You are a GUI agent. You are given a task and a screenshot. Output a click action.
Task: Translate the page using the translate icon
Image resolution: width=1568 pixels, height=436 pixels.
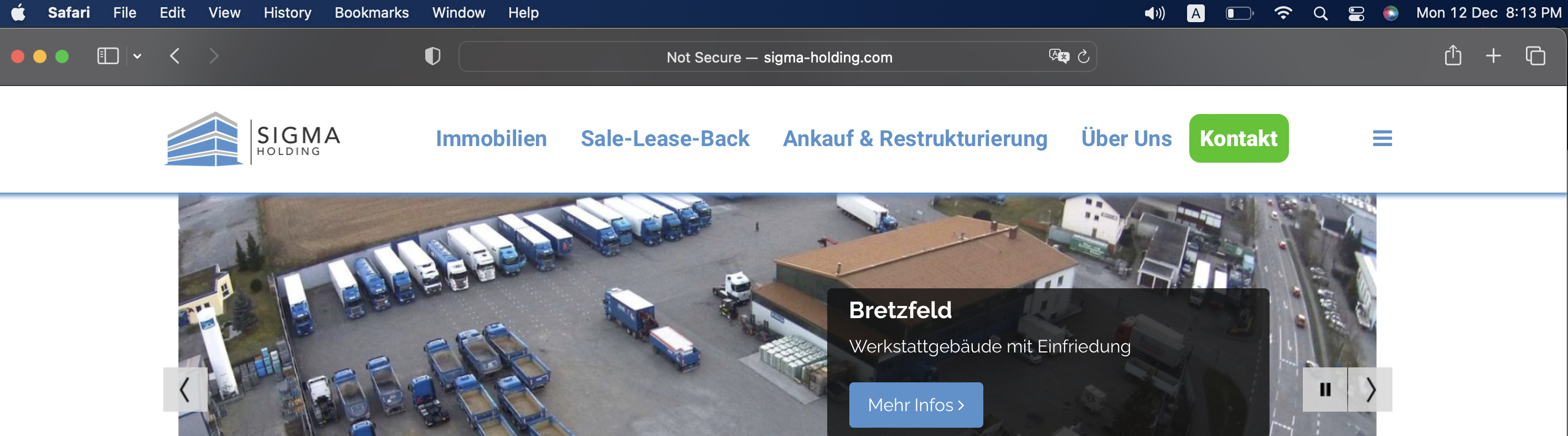coord(1059,56)
